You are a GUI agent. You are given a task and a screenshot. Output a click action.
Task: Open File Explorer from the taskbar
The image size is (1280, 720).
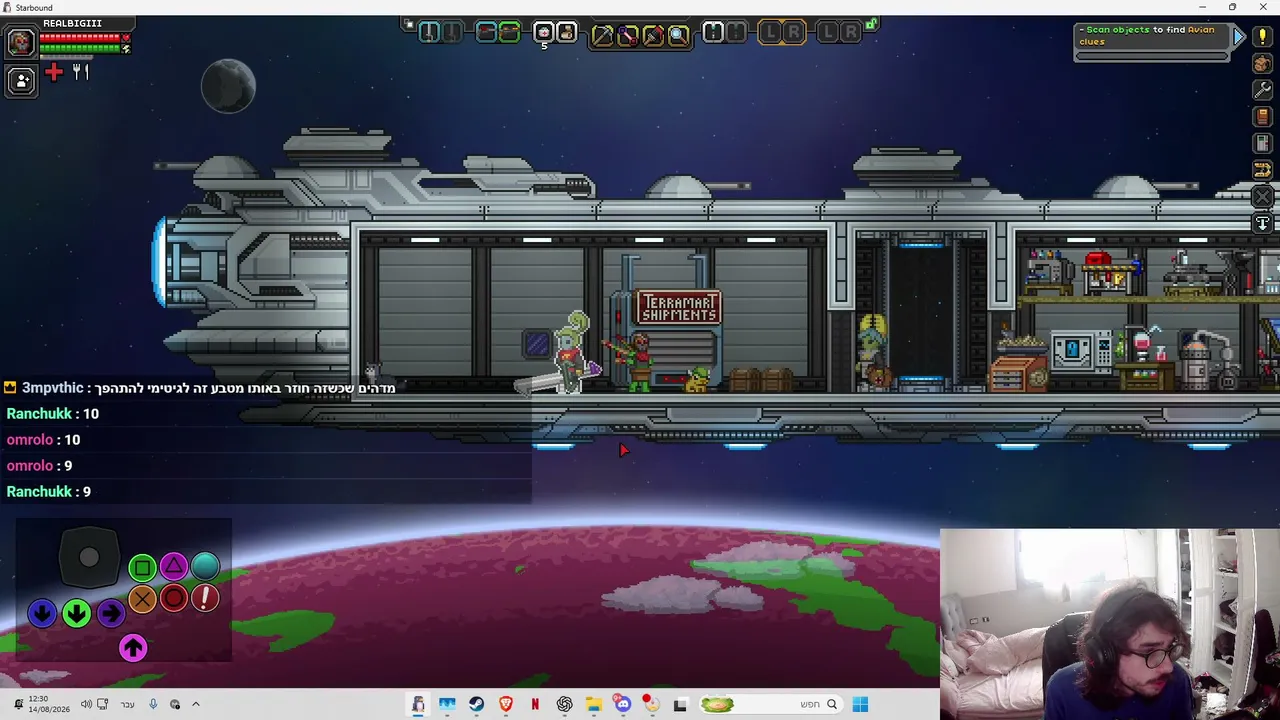(594, 704)
